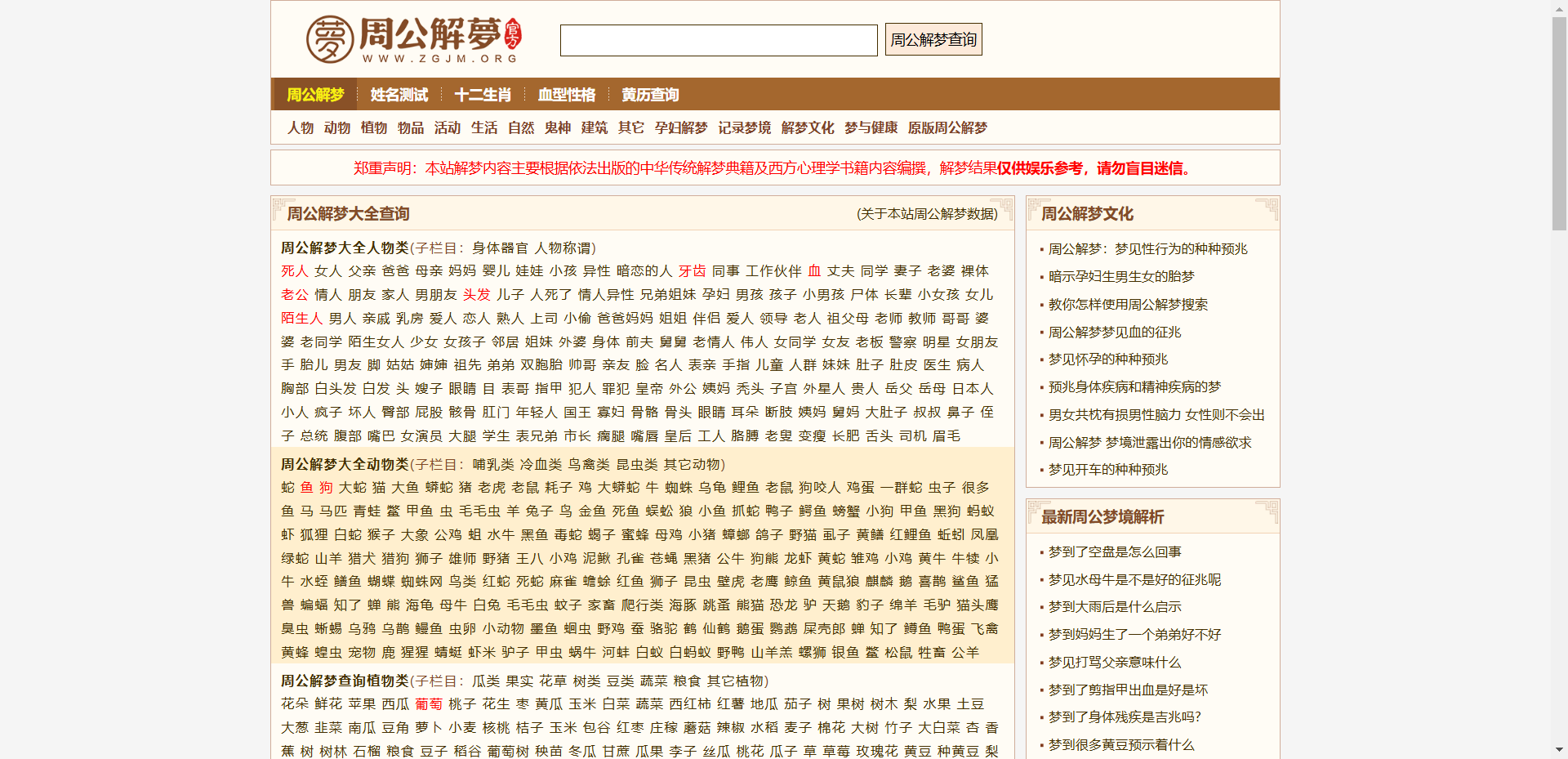This screenshot has height=759, width=1568.
Task: Open 梦见水母牛是不是好的征兆呢 article
Action: click(x=1134, y=579)
